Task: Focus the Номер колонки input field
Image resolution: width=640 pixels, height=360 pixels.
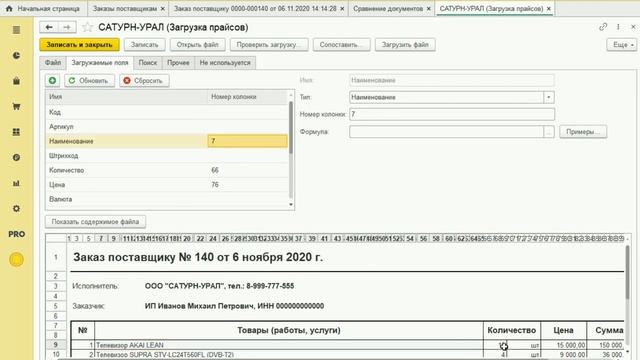Action: click(452, 114)
